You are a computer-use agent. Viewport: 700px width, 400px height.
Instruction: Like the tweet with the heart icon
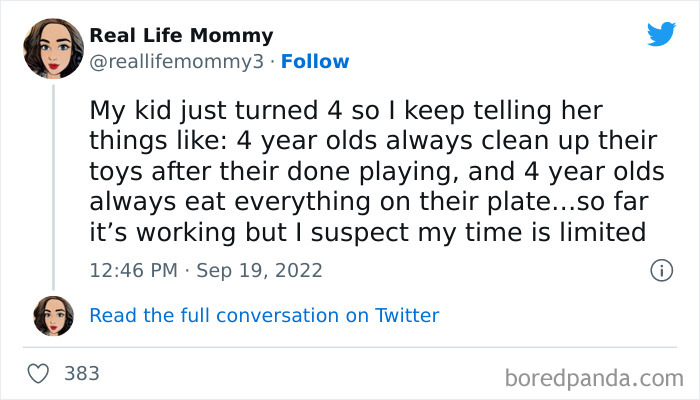click(x=39, y=373)
